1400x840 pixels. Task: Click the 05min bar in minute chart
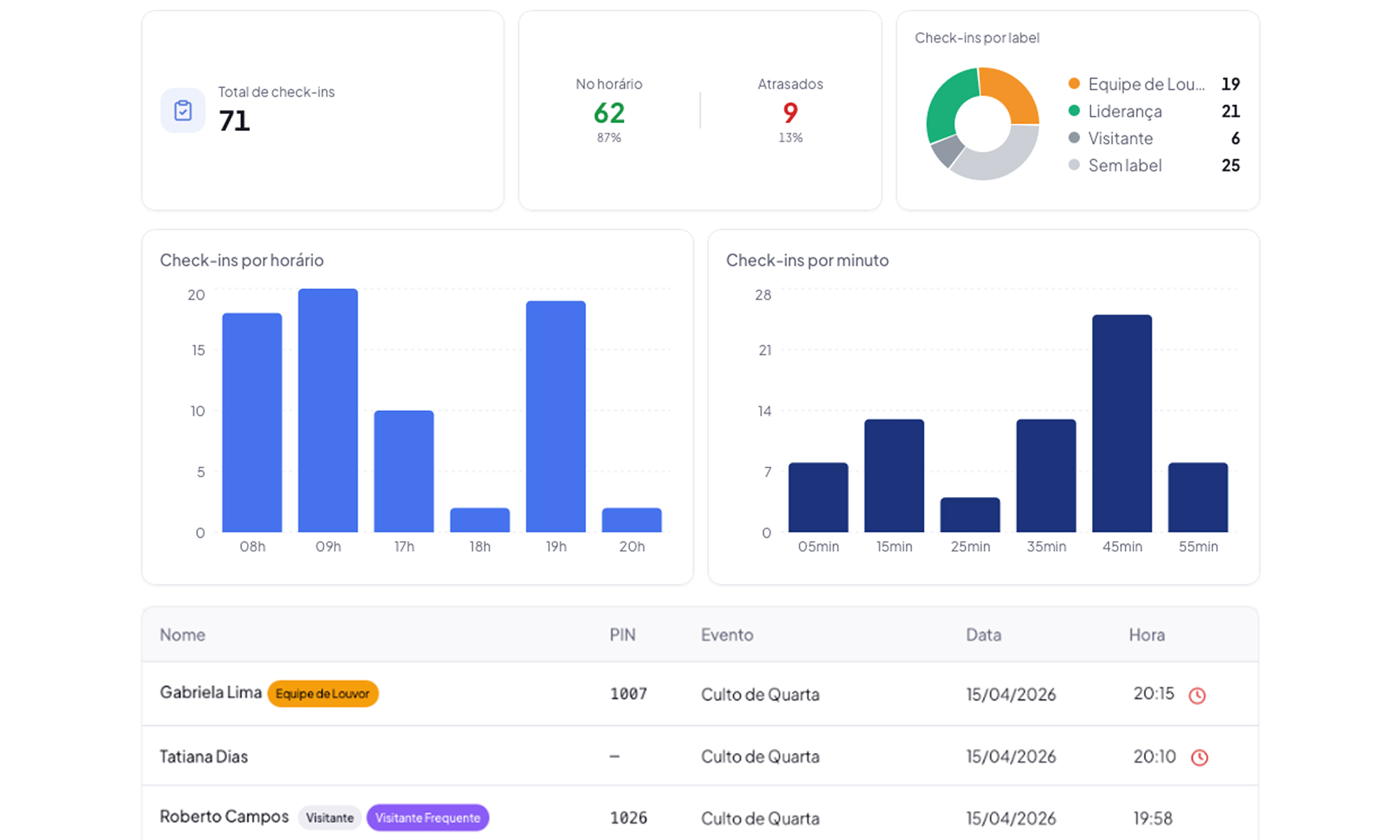pos(818,498)
